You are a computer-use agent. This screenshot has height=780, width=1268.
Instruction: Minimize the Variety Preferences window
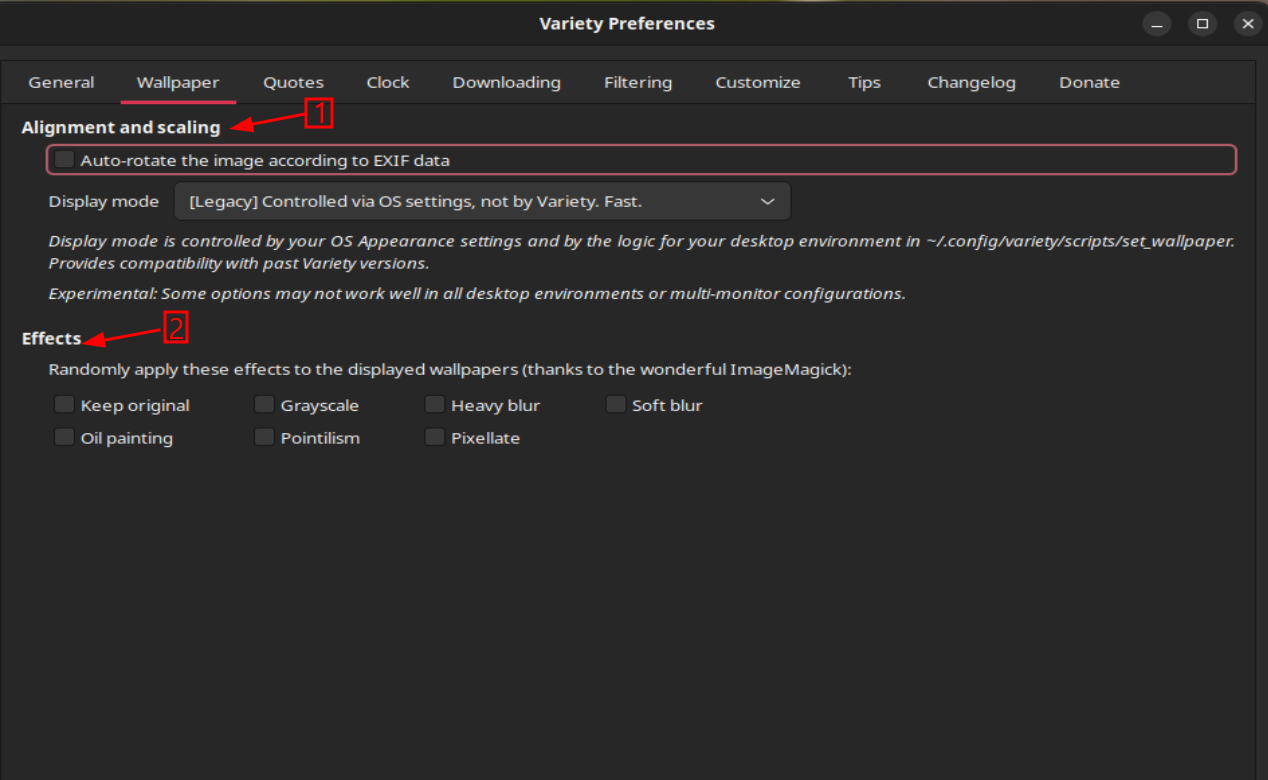pyautogui.click(x=1157, y=23)
